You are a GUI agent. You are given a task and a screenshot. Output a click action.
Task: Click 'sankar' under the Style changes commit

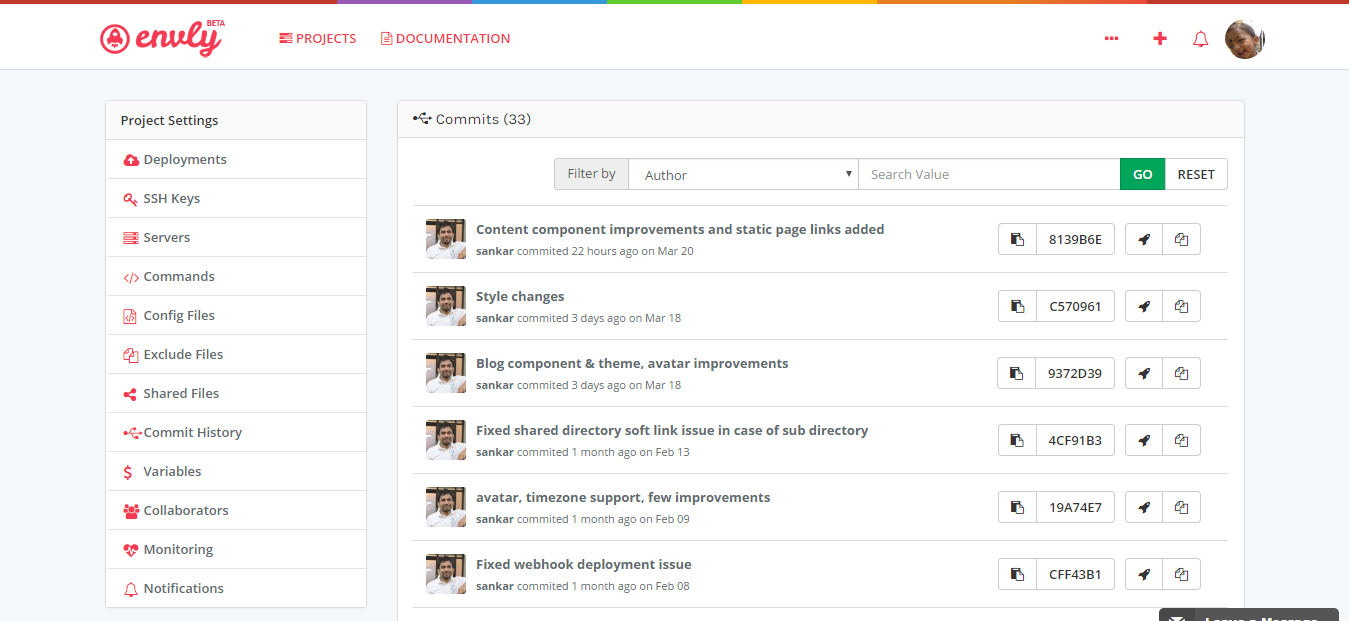tap(495, 318)
